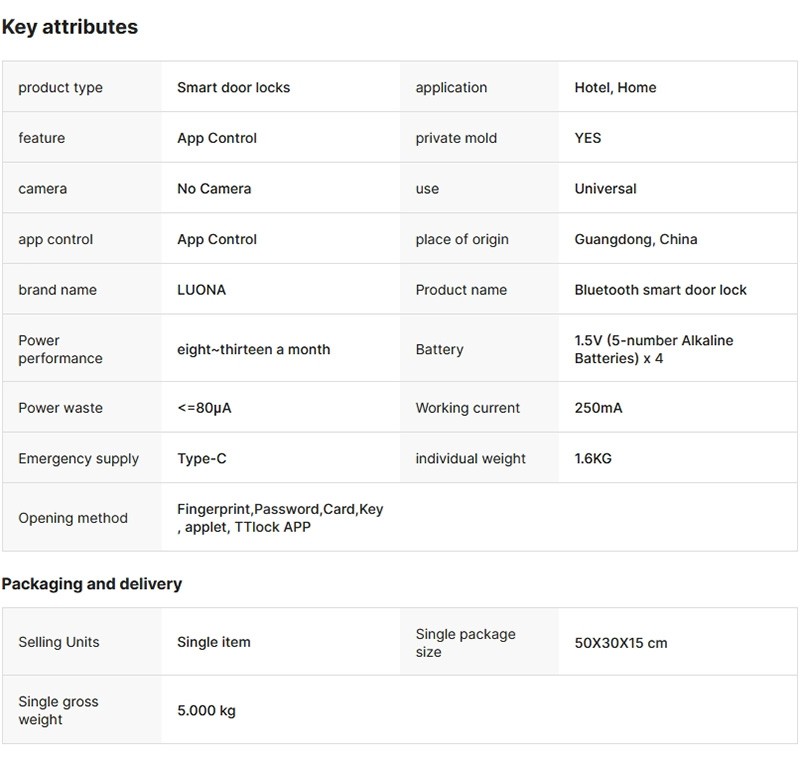Viewport: 800px width, 758px height.
Task: Click the 1.5V Alkaline Batteries value
Action: [x=653, y=349]
